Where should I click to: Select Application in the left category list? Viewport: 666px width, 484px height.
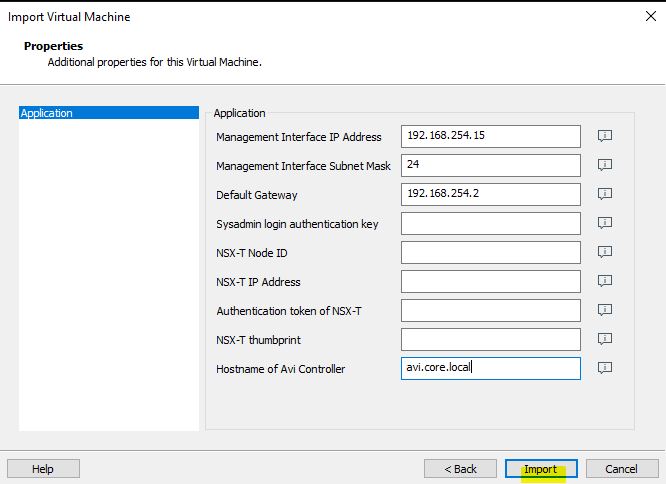click(109, 113)
